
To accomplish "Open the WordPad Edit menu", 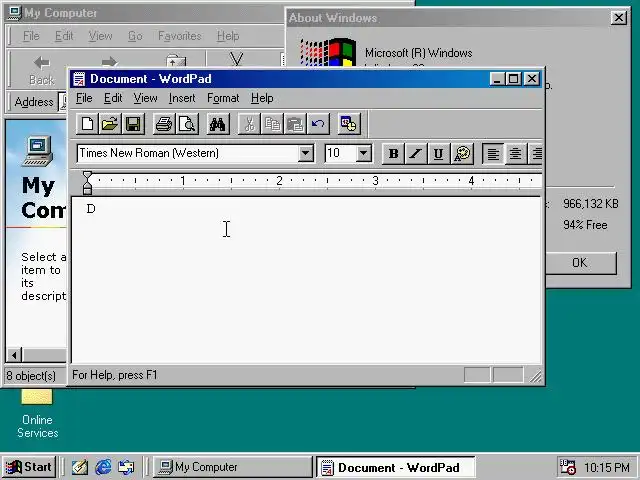I will point(113,98).
